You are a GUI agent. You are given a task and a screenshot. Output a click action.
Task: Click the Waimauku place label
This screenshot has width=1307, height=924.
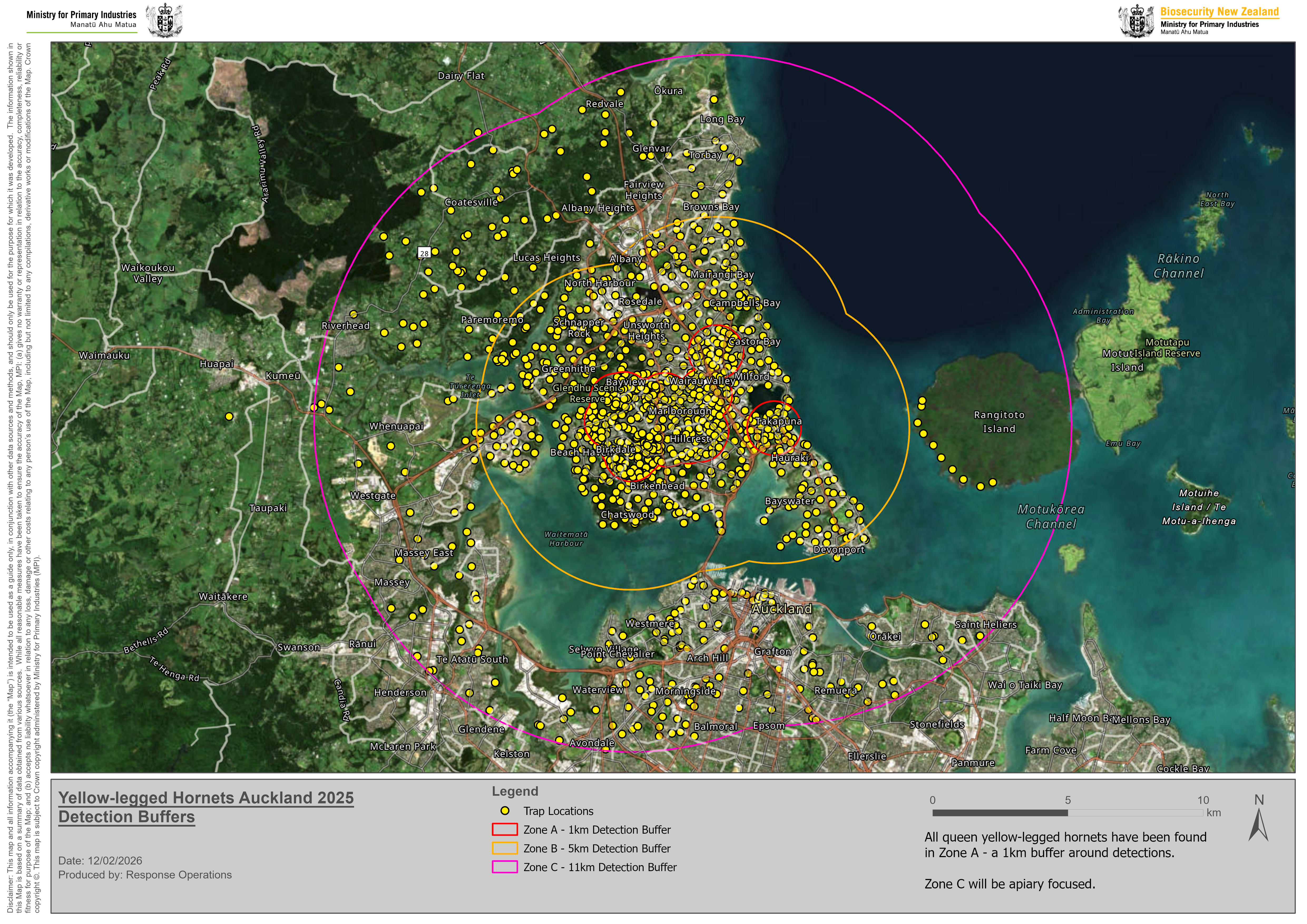pos(104,356)
